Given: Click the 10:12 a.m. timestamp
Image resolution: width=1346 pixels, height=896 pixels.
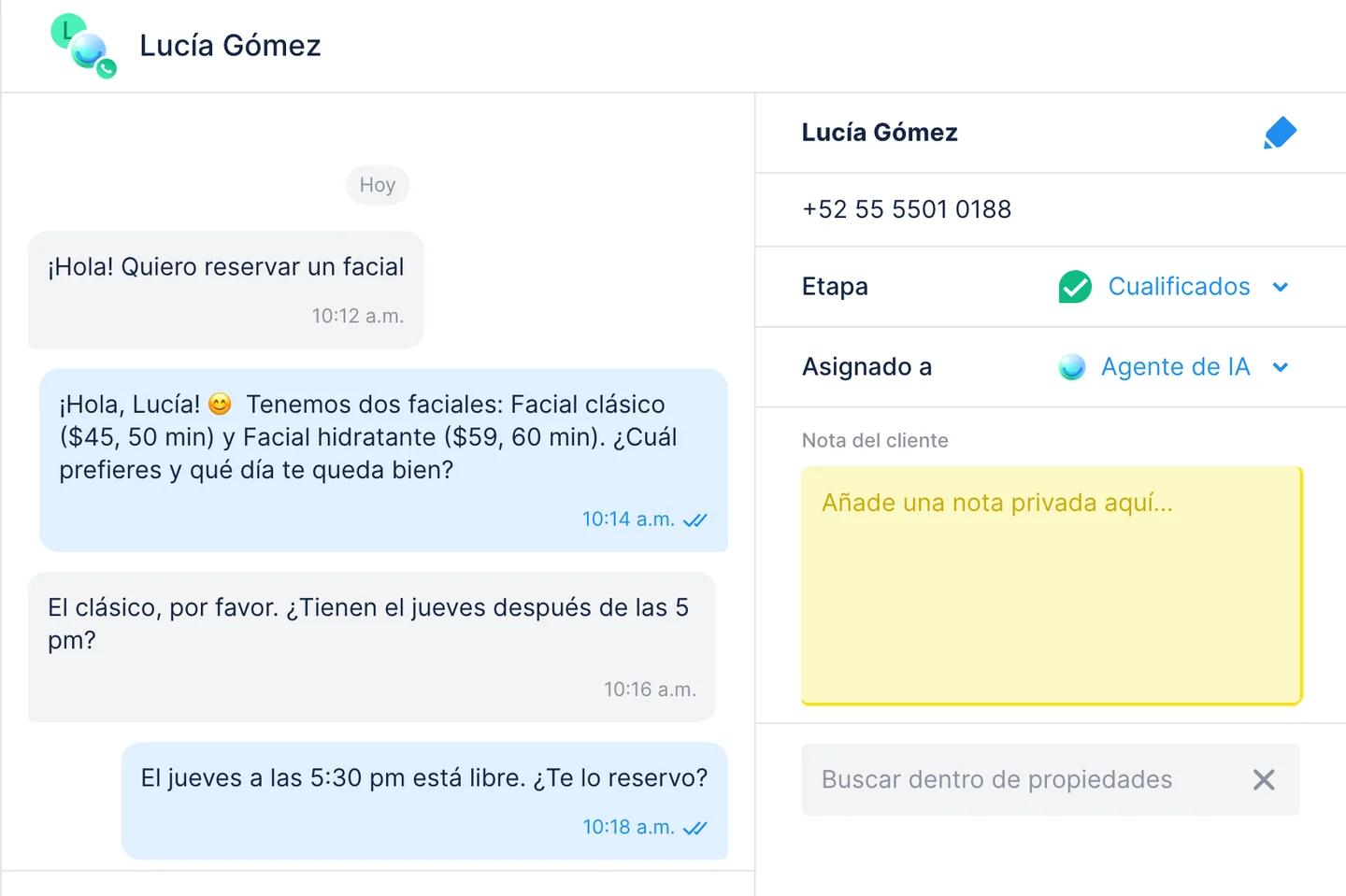Looking at the screenshot, I should [358, 317].
